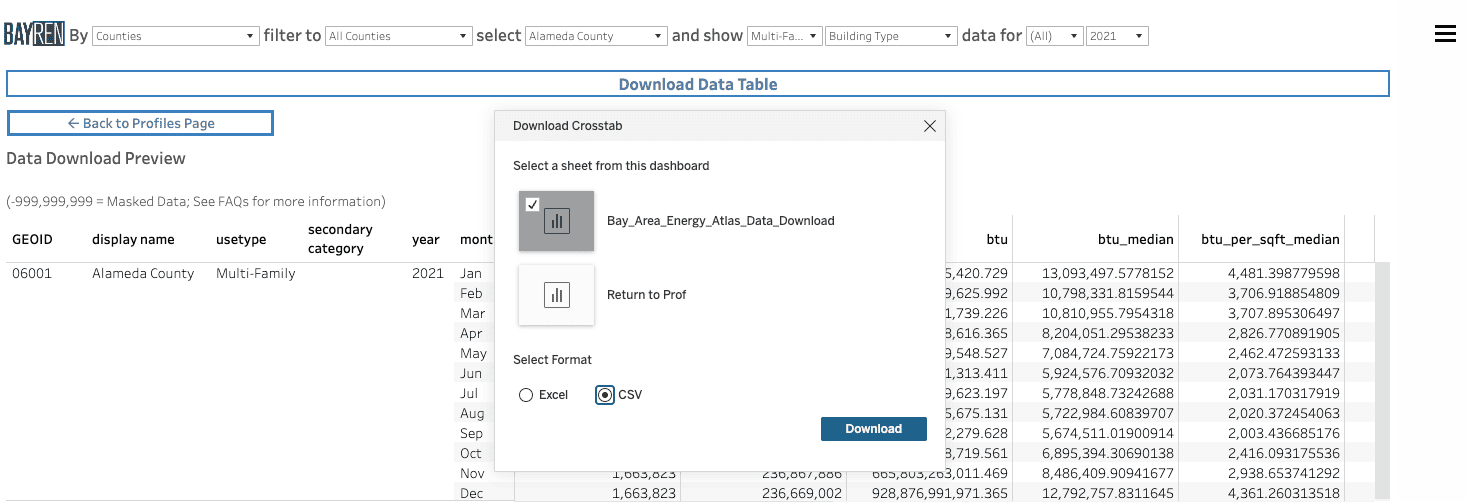Expand the Multi-Family usetype dropdown
1466x502 pixels.
(784, 36)
